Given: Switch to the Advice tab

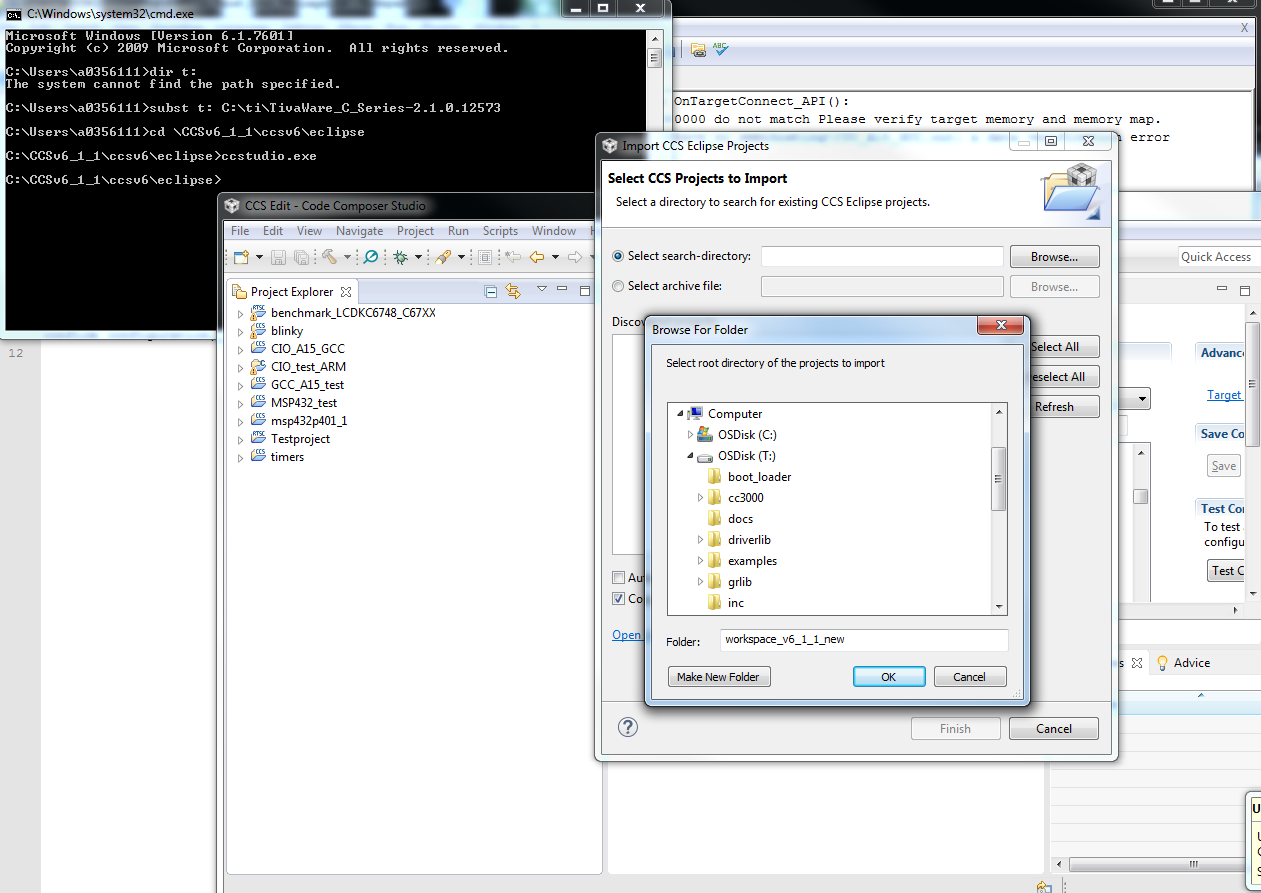Looking at the screenshot, I should 1183,663.
